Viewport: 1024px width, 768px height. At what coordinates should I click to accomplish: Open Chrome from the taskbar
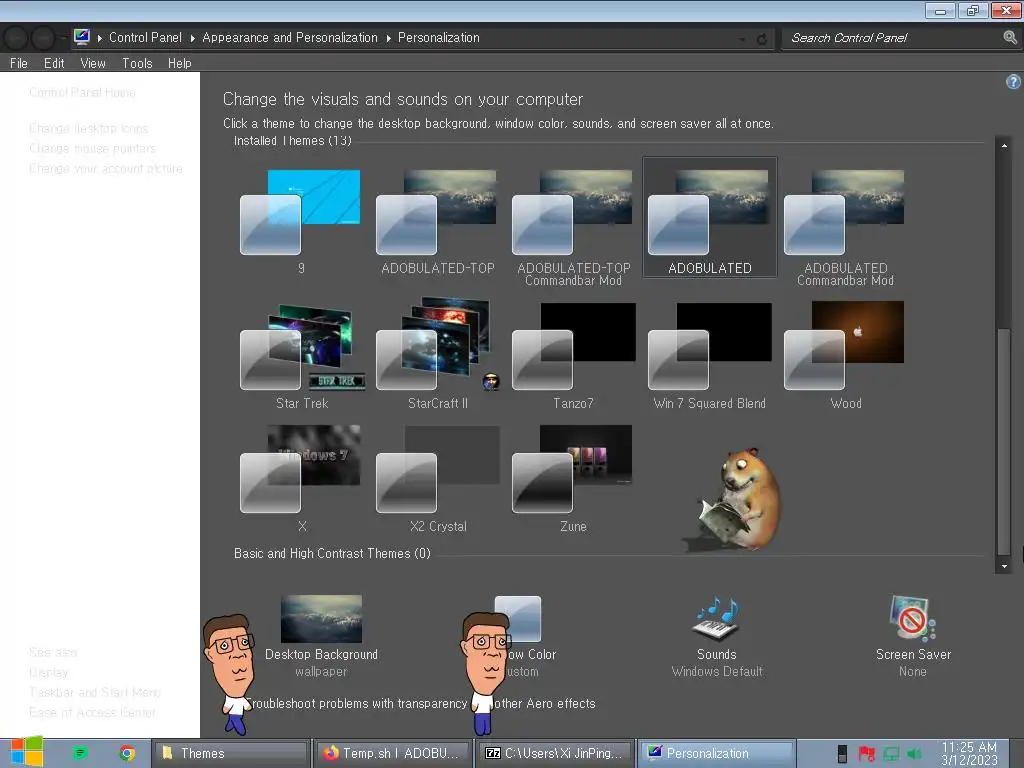[127, 753]
